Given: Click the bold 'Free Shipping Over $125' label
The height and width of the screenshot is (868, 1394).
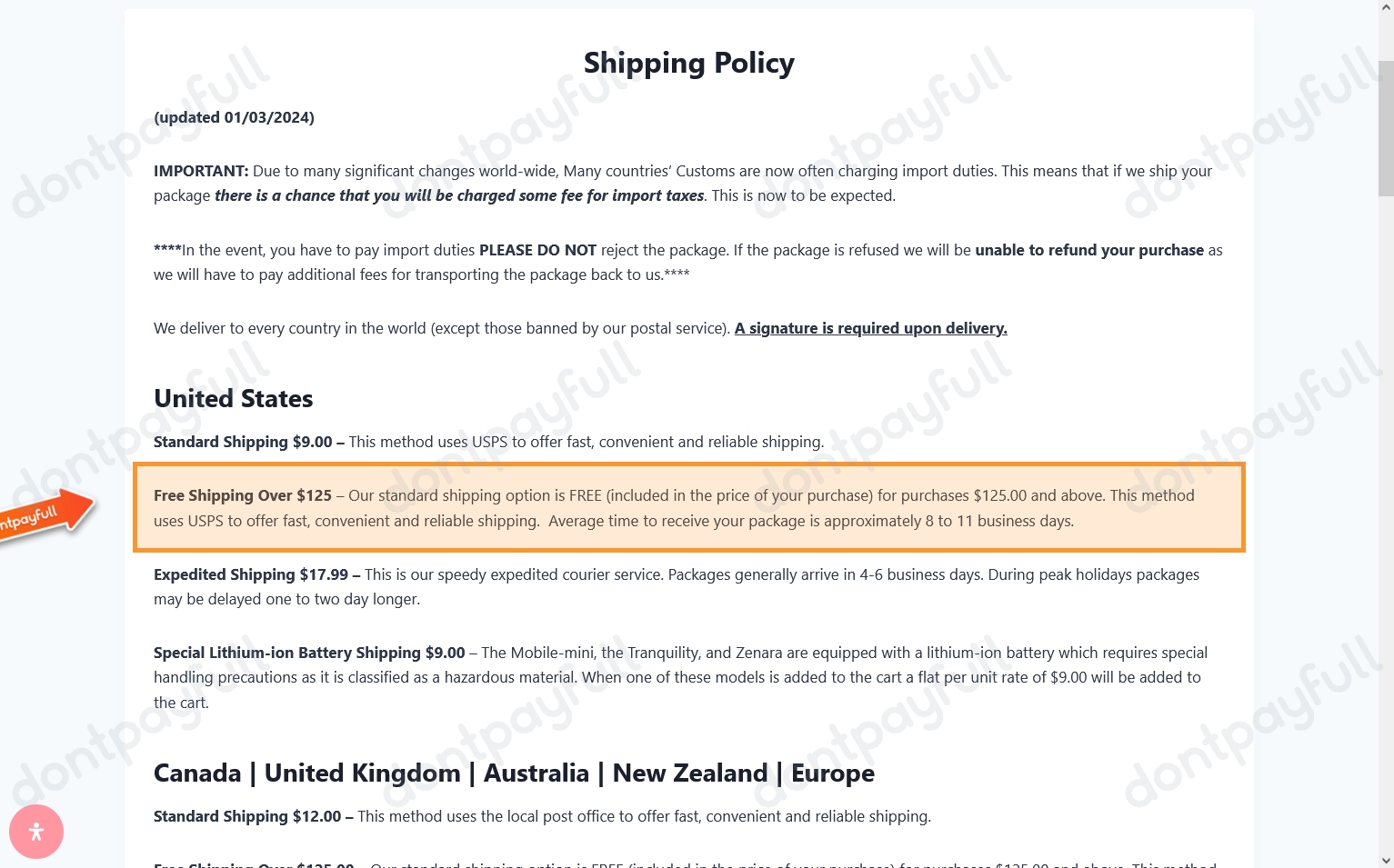Looking at the screenshot, I should pos(242,495).
